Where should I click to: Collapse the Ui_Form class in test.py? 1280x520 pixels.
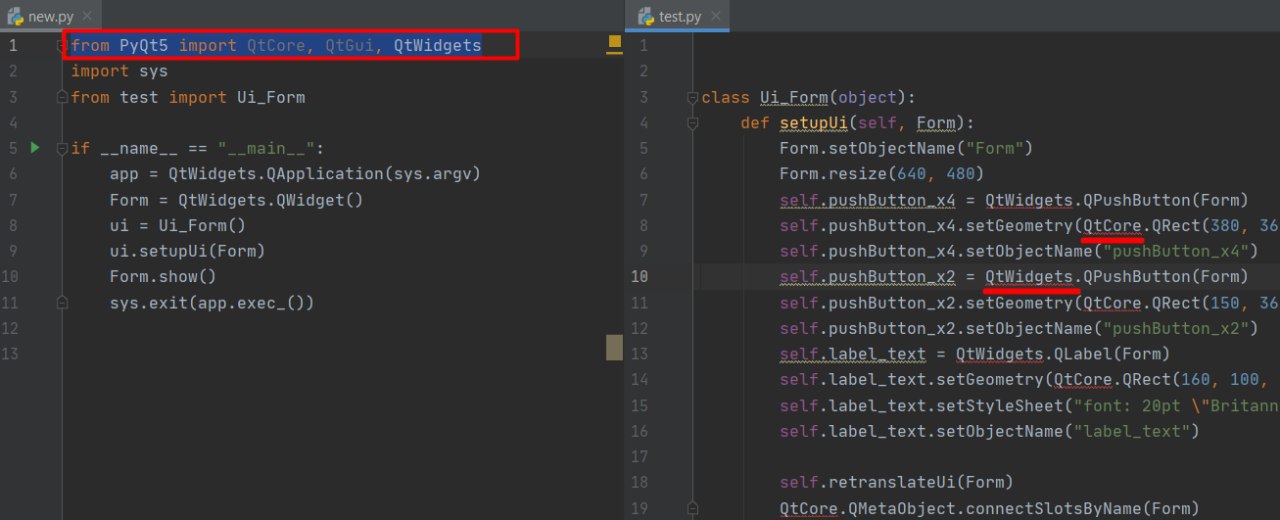click(x=692, y=97)
